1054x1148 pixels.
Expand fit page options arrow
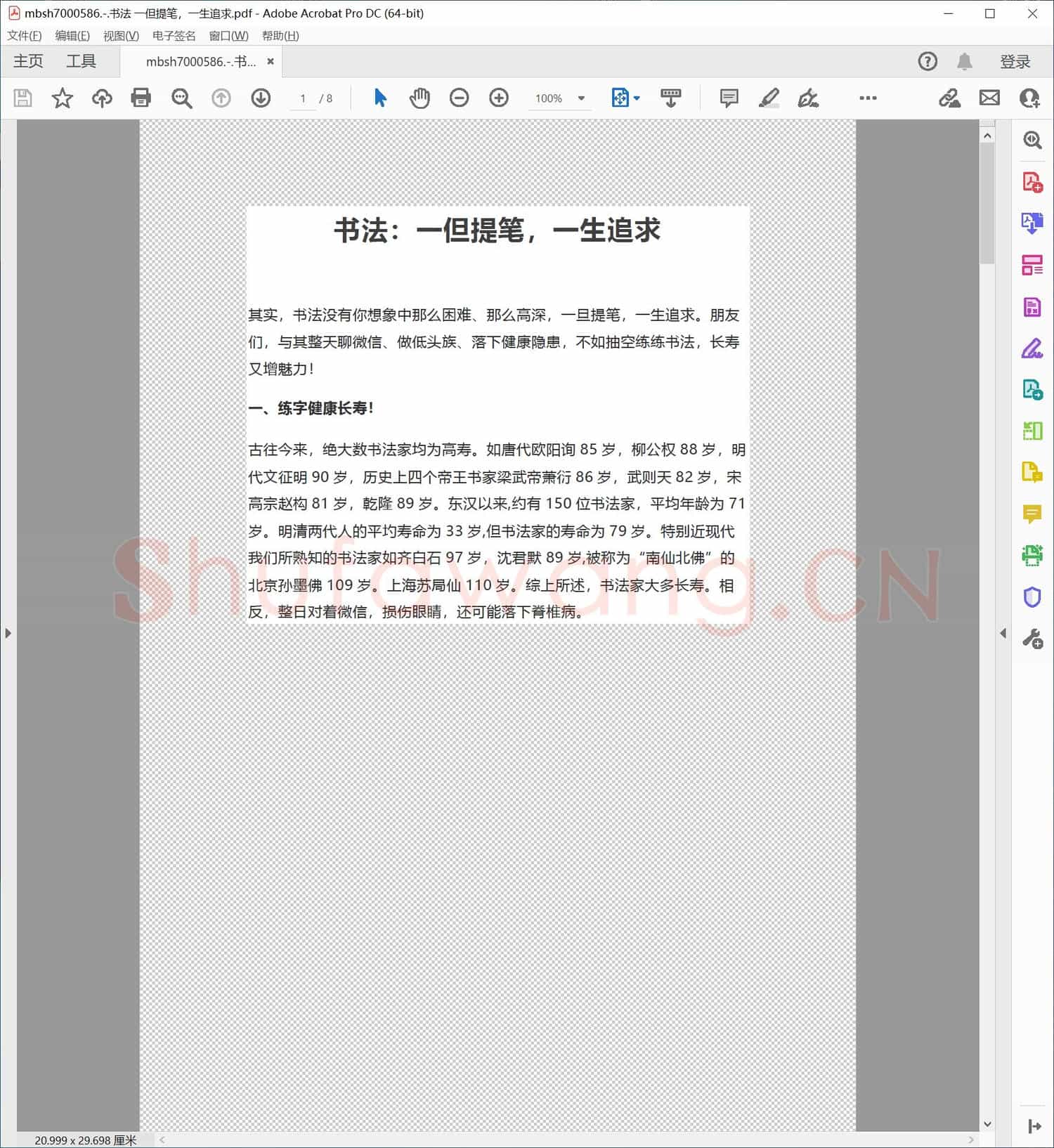637,98
